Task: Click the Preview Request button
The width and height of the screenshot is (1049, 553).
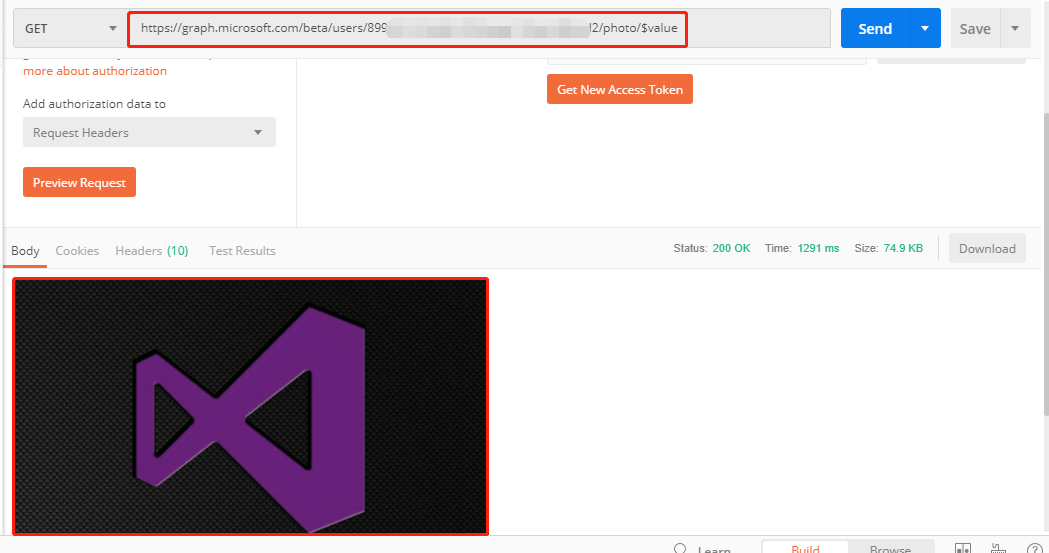Action: click(80, 183)
